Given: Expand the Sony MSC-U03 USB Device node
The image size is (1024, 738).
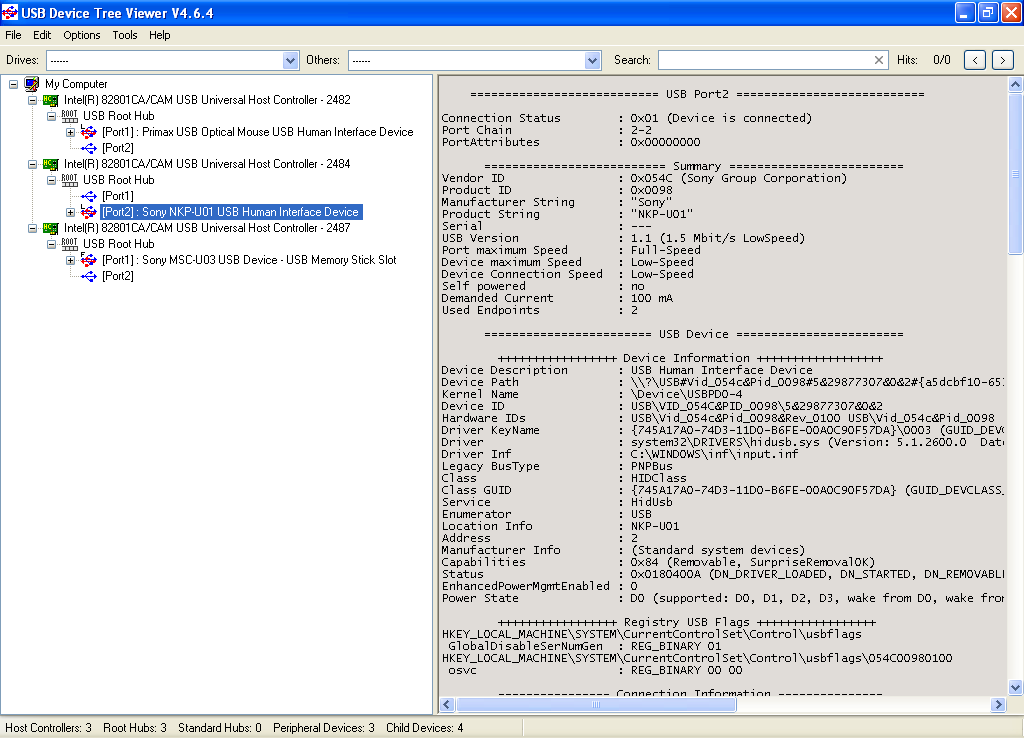Looking at the screenshot, I should tap(71, 260).
